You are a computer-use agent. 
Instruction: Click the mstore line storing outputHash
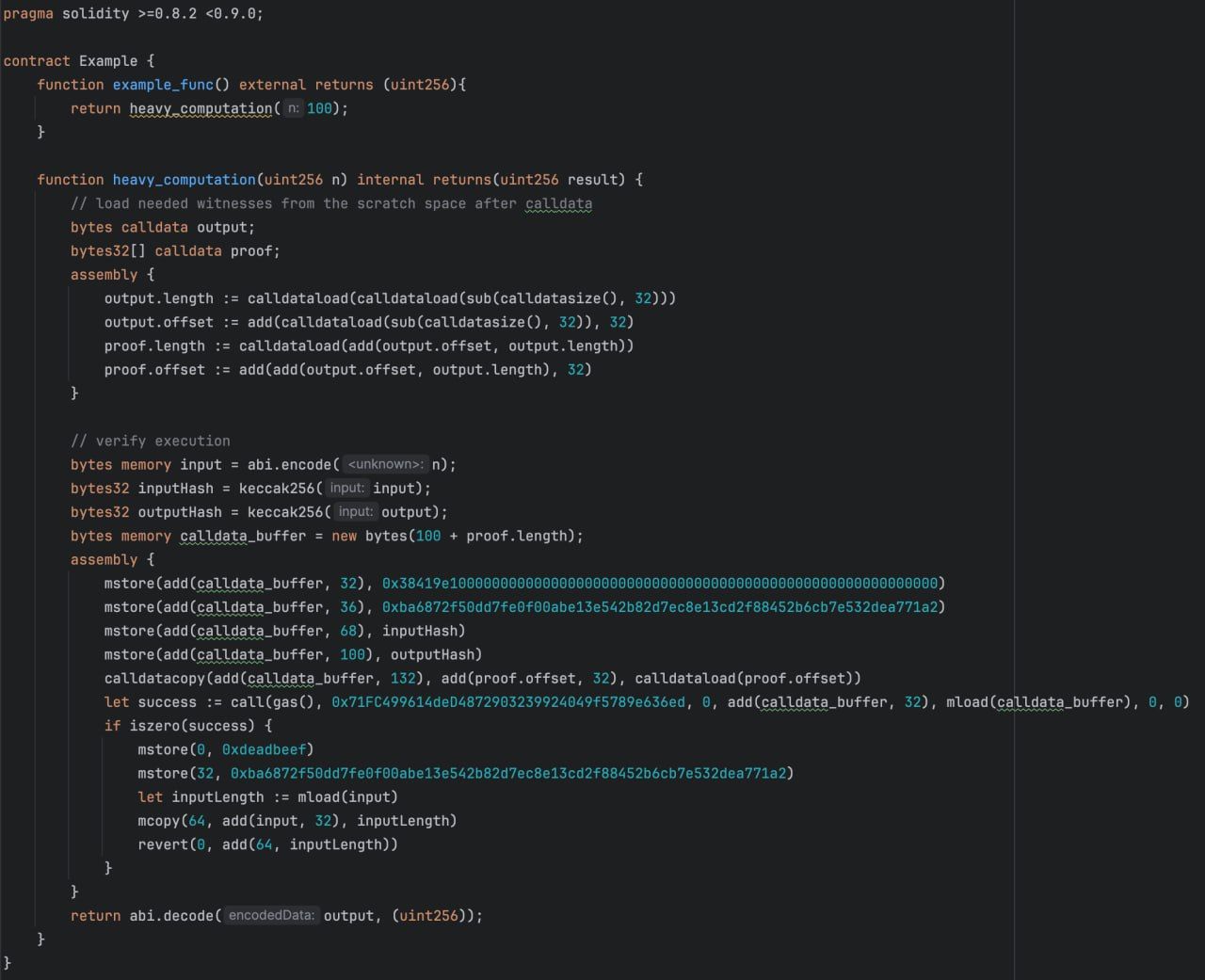pos(293,654)
